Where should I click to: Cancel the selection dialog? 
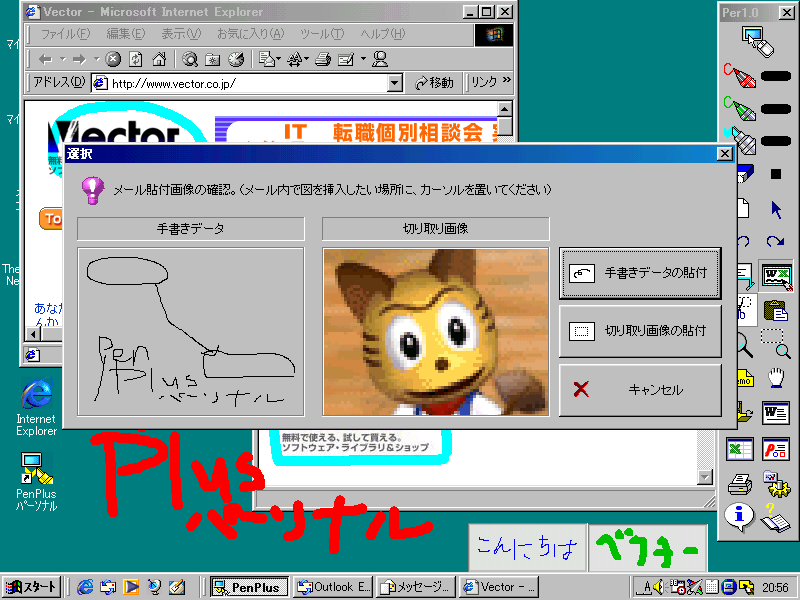pyautogui.click(x=640, y=390)
